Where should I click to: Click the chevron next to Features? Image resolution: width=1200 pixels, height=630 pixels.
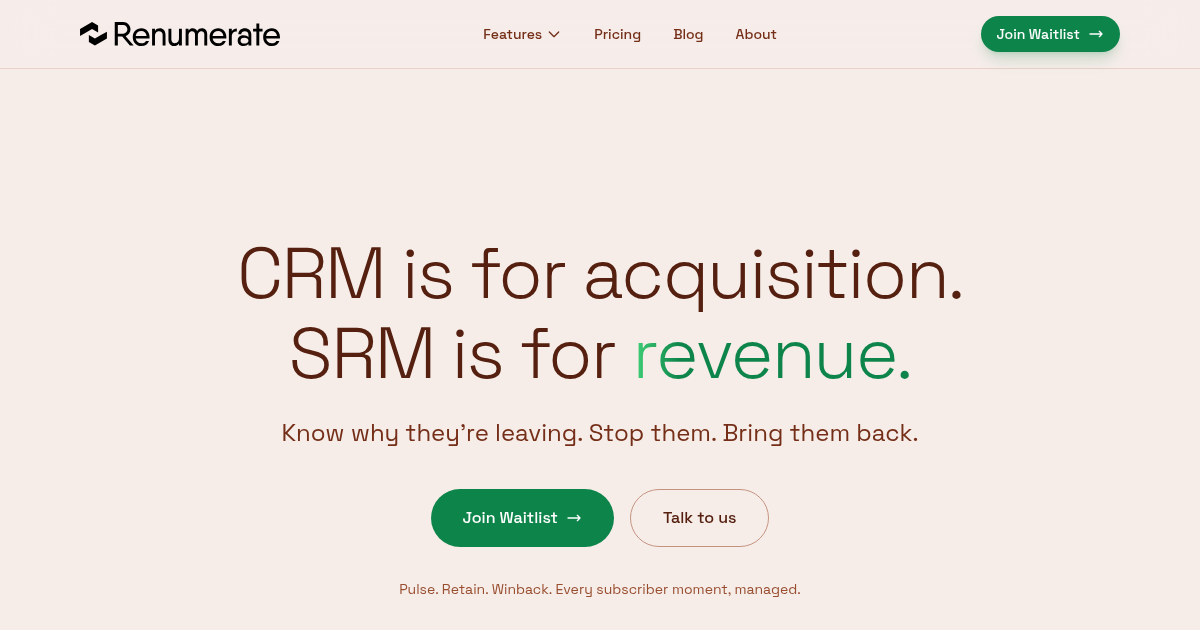point(553,34)
